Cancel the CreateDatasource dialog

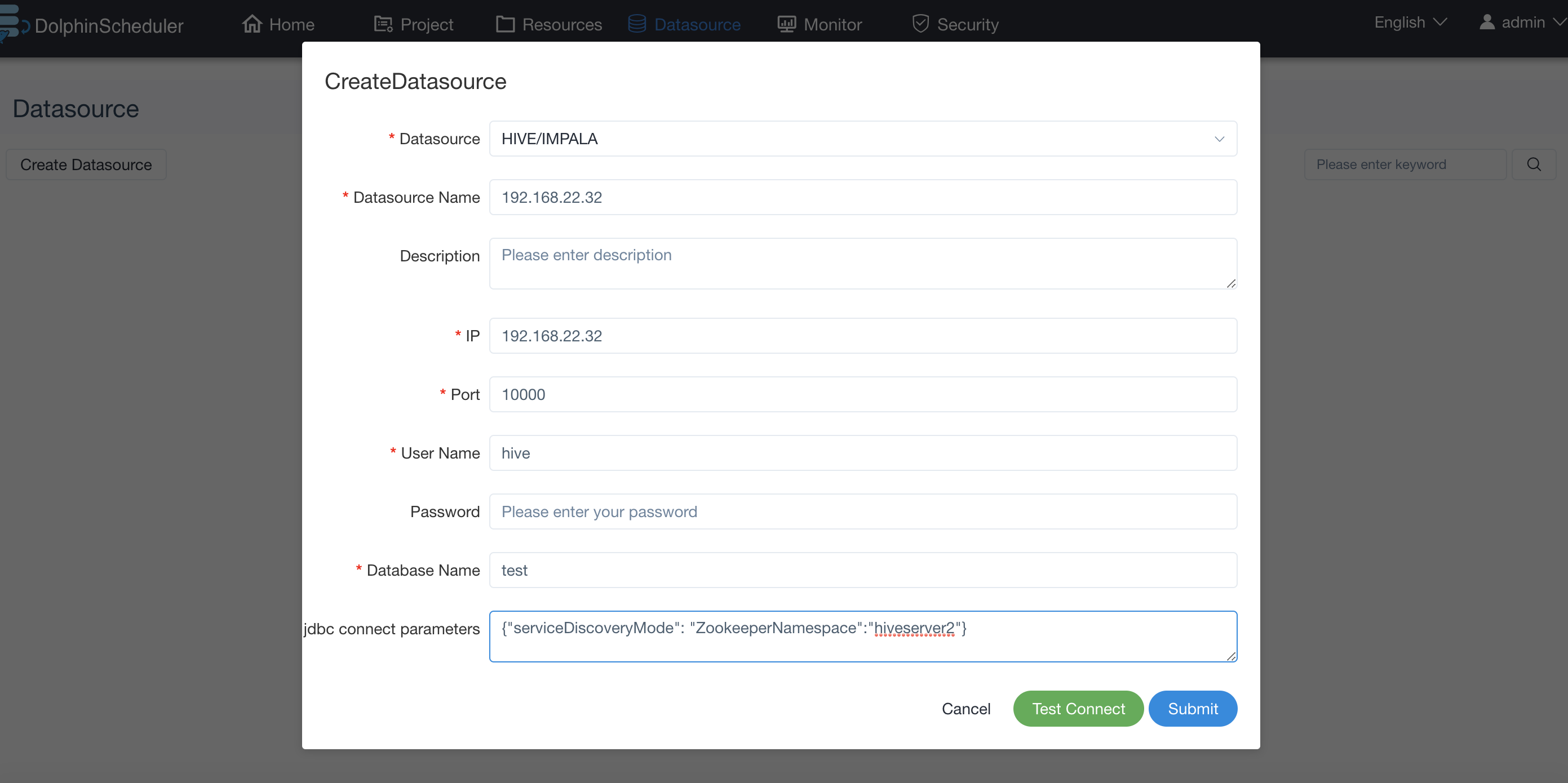tap(965, 709)
